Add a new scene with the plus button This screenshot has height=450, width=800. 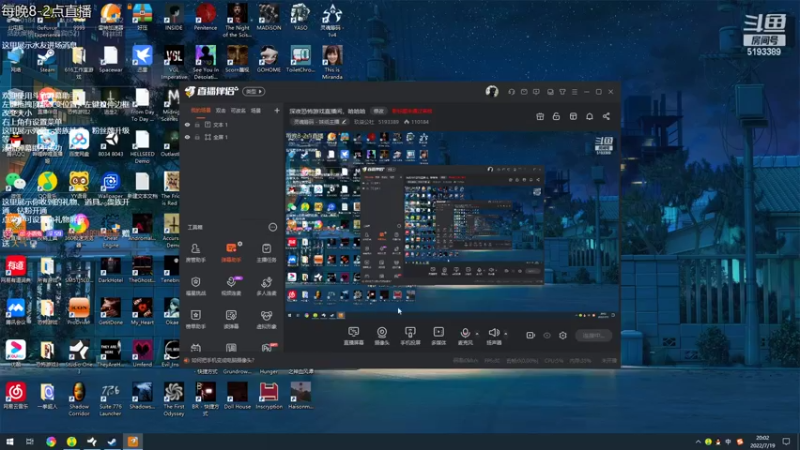coord(277,110)
